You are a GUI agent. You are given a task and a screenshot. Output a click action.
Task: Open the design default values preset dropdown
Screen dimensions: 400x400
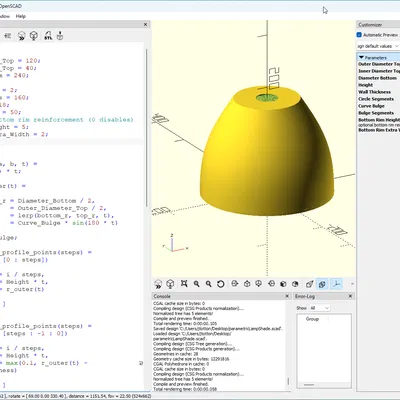click(378, 46)
